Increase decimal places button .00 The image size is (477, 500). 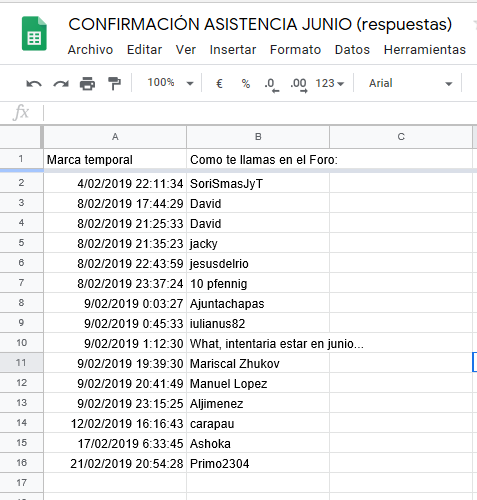click(x=298, y=84)
